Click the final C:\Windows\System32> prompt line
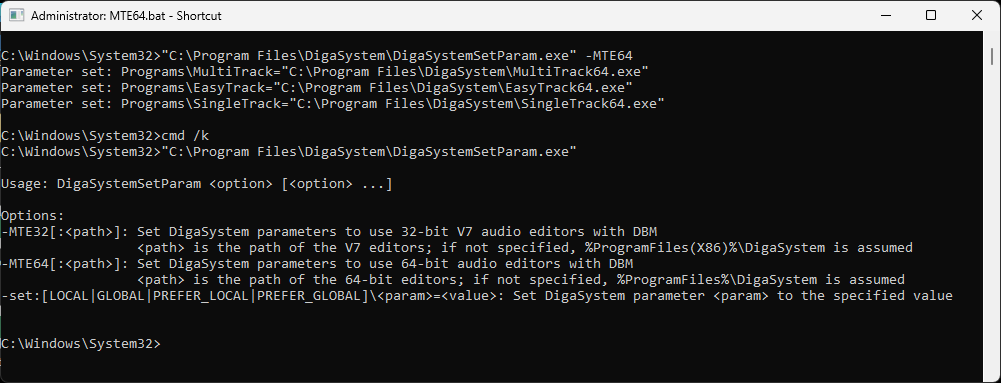Viewport: 1001px width, 383px height. 81,343
